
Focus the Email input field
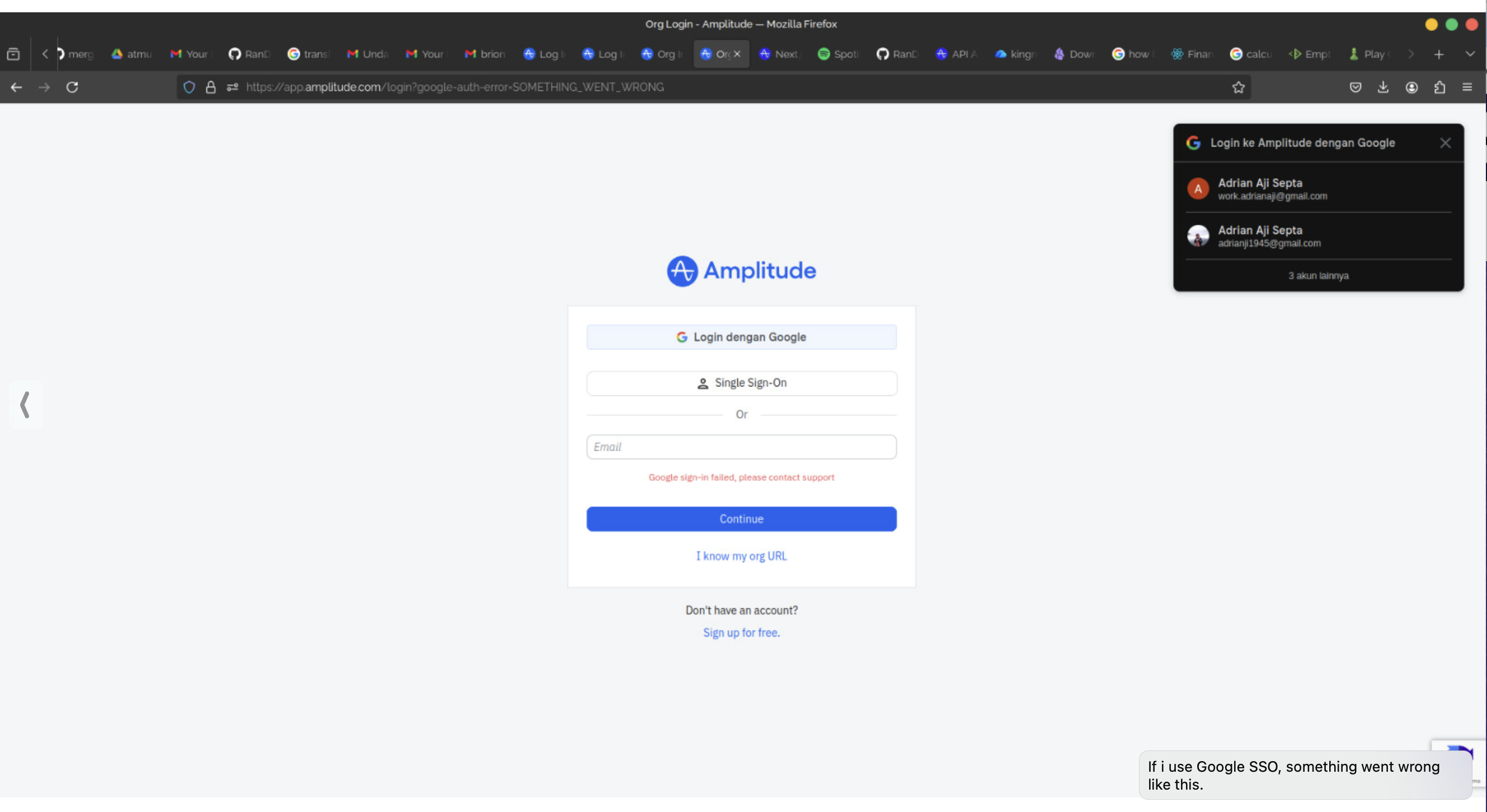pos(741,447)
